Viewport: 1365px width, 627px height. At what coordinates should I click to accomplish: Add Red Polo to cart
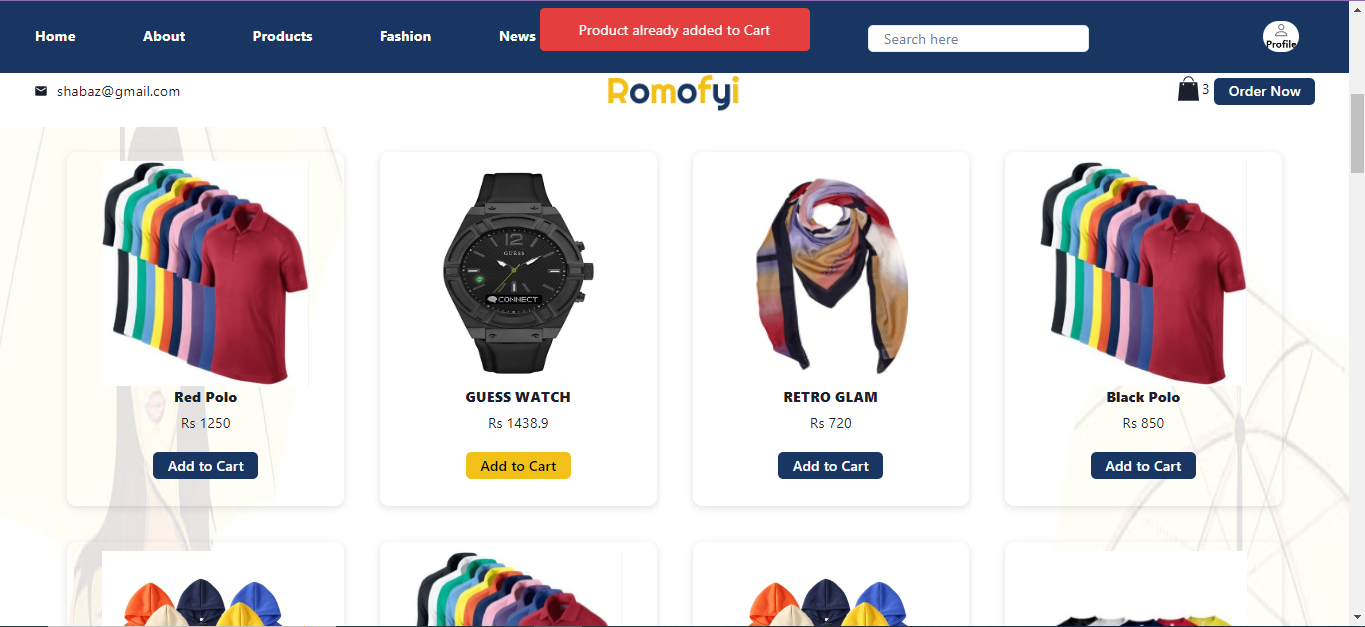pos(205,466)
